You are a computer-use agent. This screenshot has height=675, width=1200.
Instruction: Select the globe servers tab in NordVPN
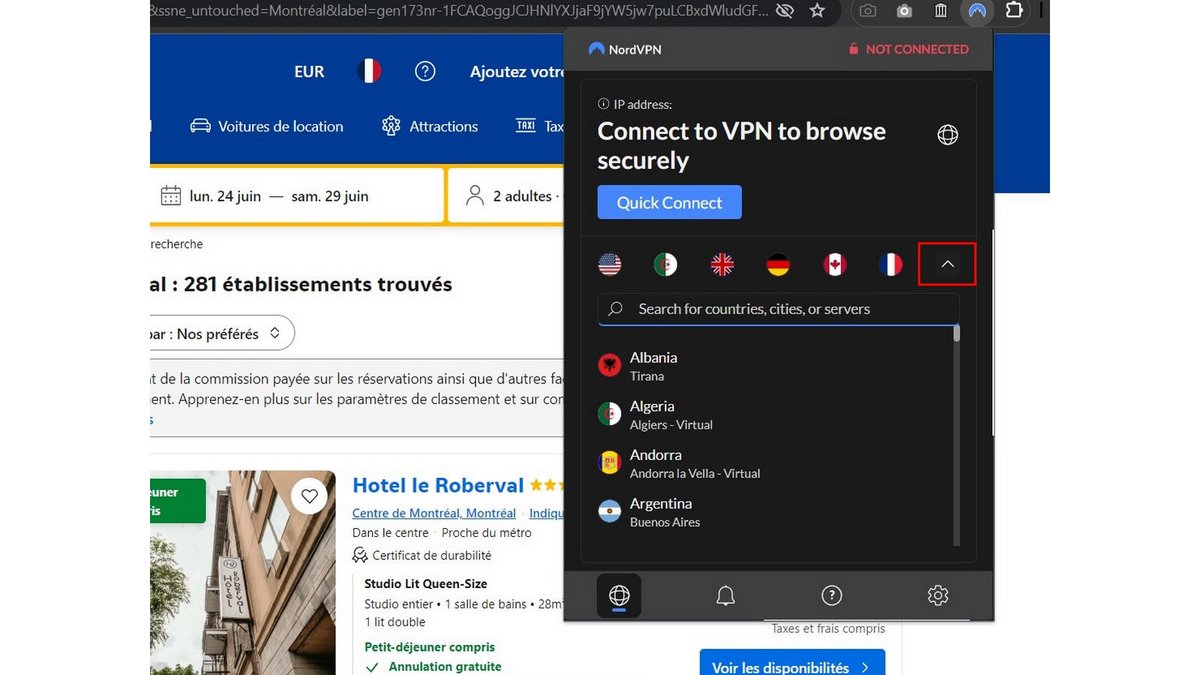(x=619, y=596)
